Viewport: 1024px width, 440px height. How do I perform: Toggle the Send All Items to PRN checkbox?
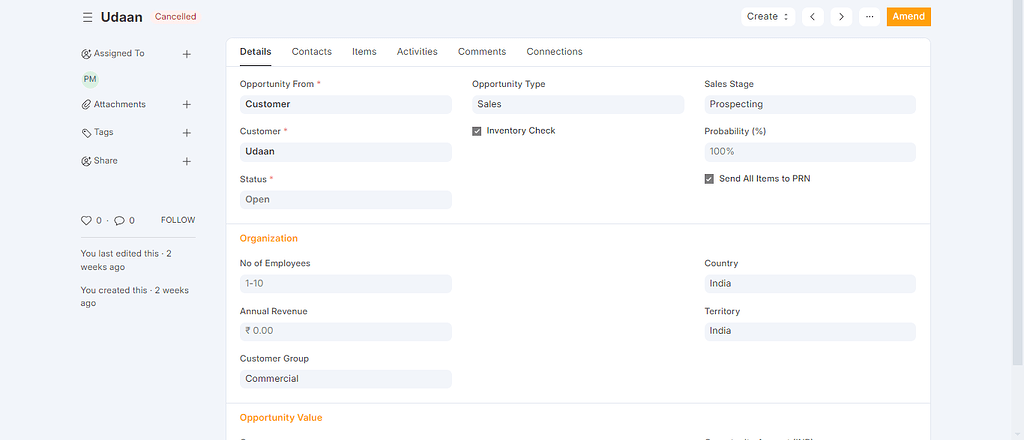tap(709, 179)
